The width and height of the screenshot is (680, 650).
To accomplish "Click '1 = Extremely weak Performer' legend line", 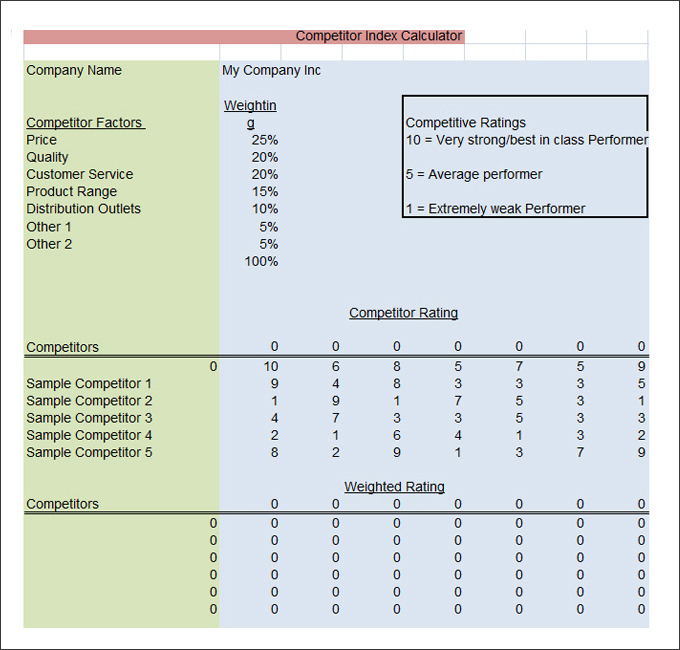I will (x=495, y=209).
